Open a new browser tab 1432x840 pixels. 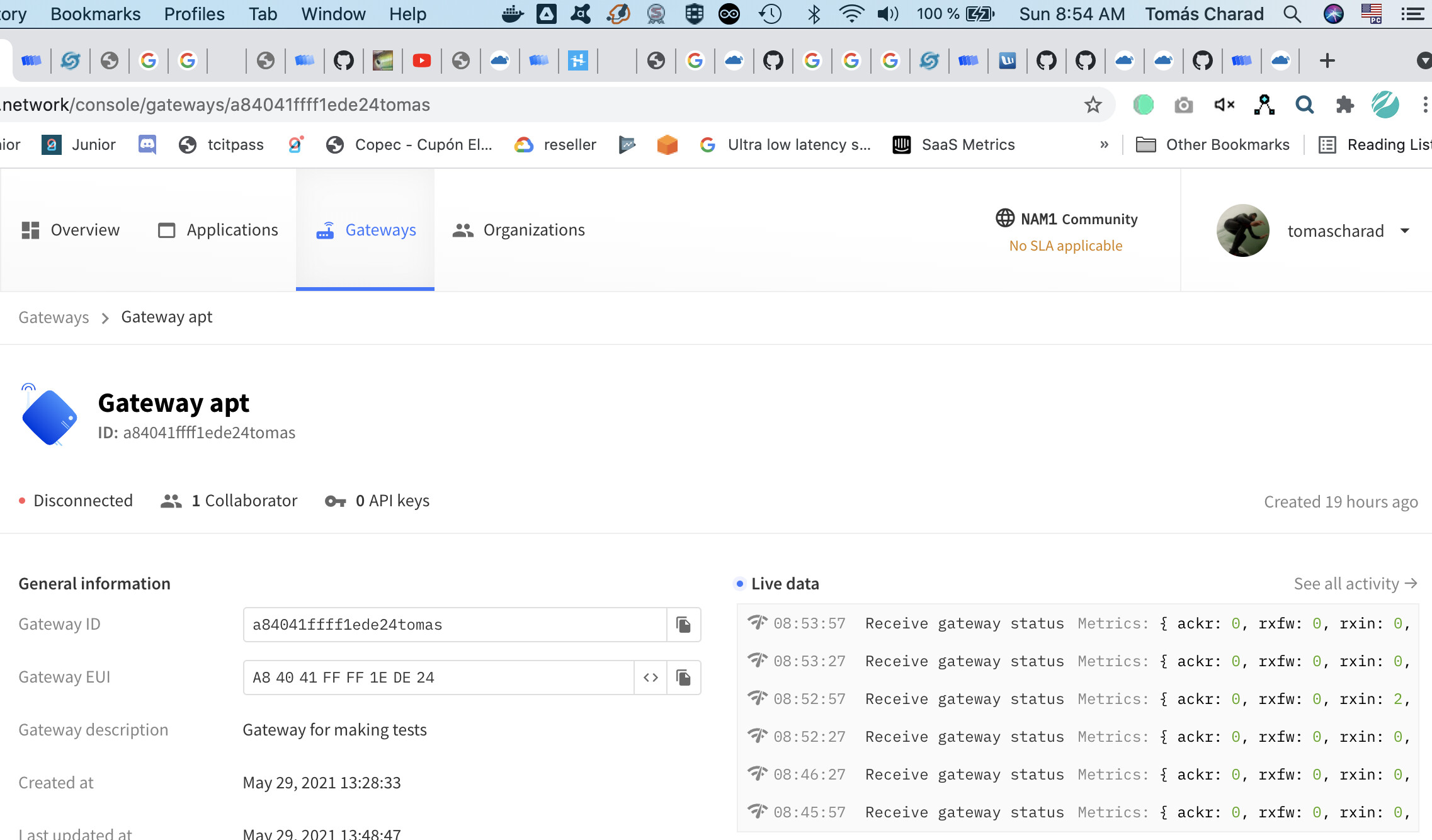pyautogui.click(x=1327, y=60)
